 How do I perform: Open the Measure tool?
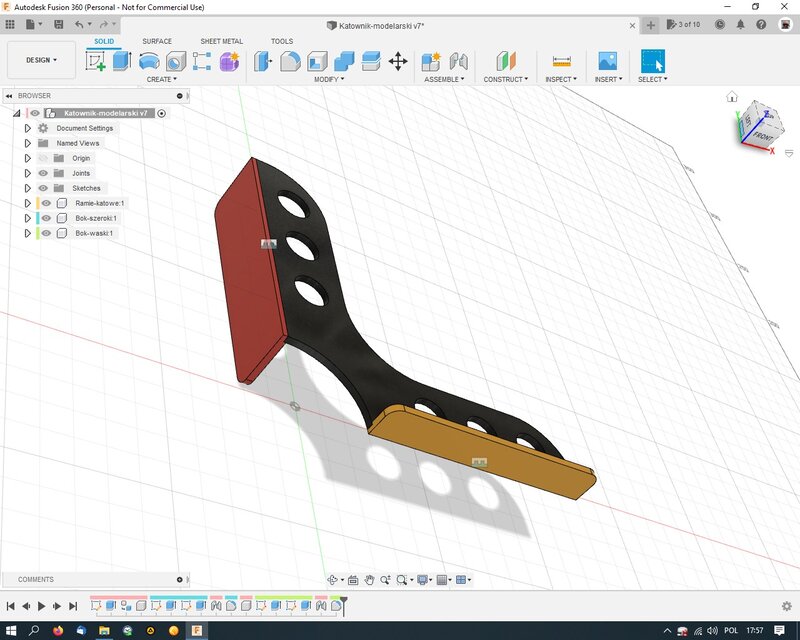(x=561, y=61)
